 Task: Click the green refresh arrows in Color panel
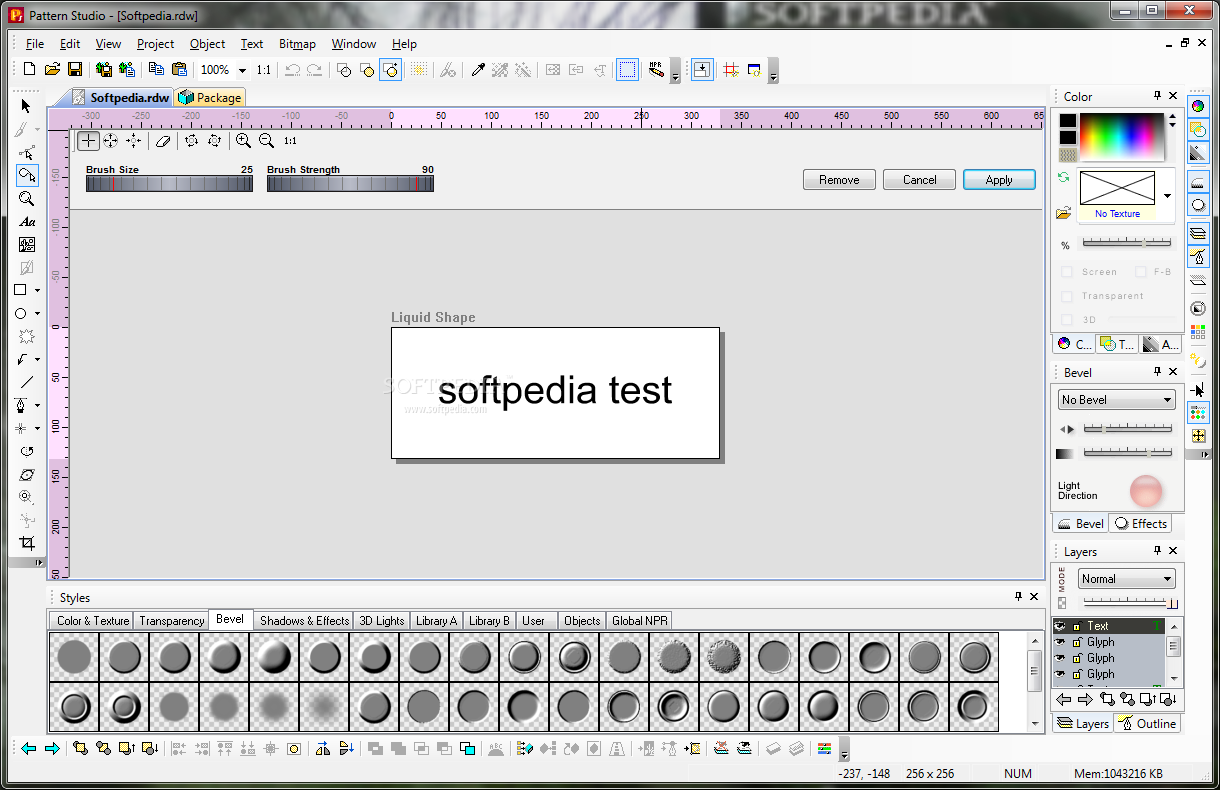point(1064,177)
